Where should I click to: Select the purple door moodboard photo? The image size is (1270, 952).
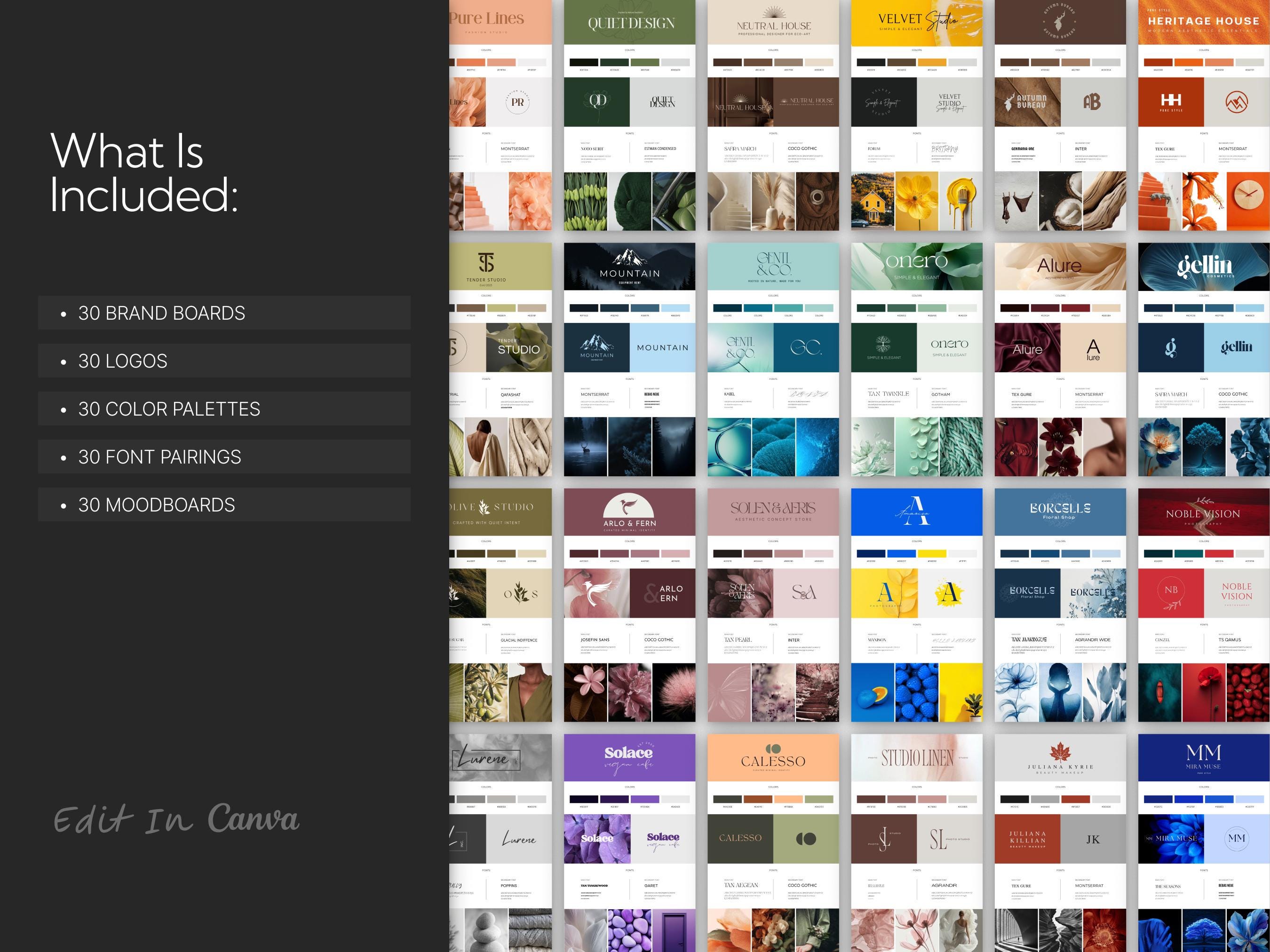[x=674, y=930]
